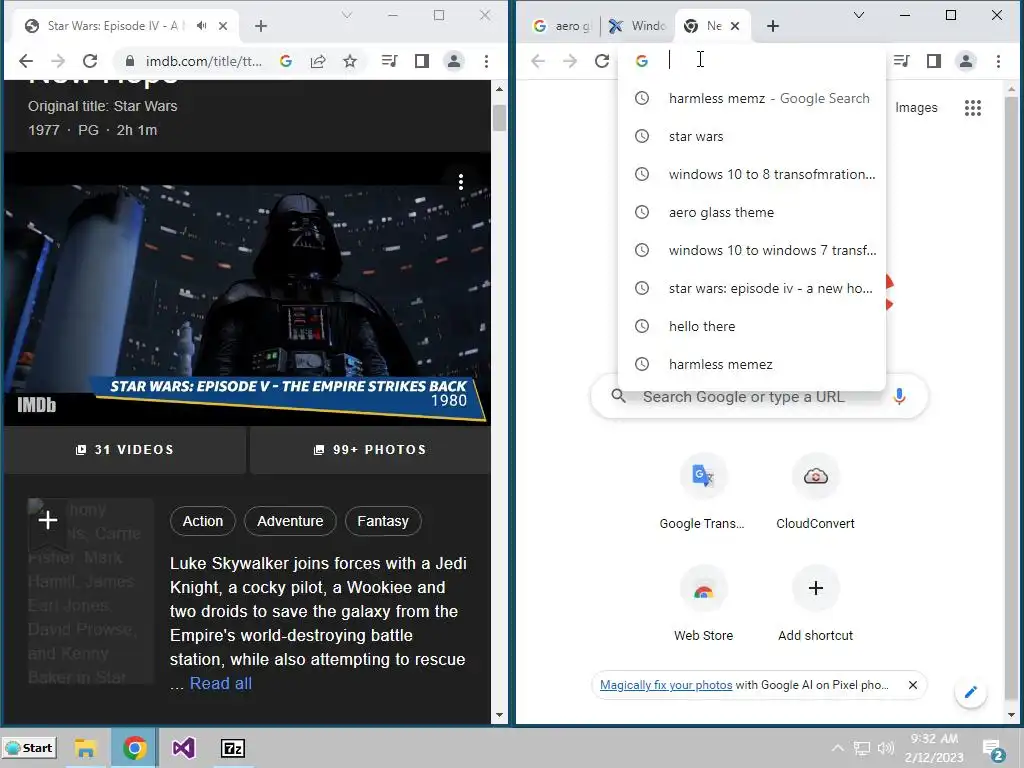Open video options three-dot menu
The height and width of the screenshot is (768, 1024).
coord(461,182)
